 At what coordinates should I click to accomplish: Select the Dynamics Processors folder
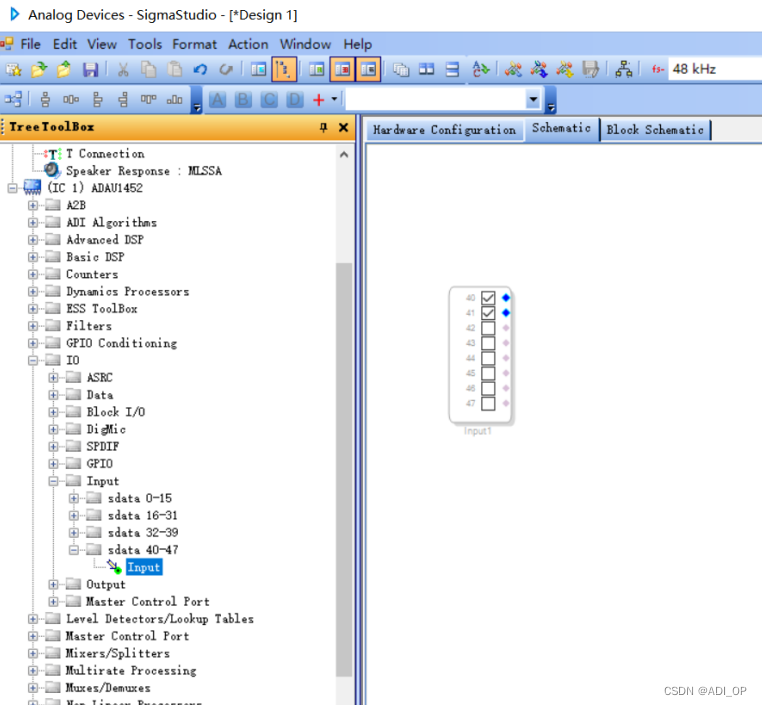[x=128, y=292]
